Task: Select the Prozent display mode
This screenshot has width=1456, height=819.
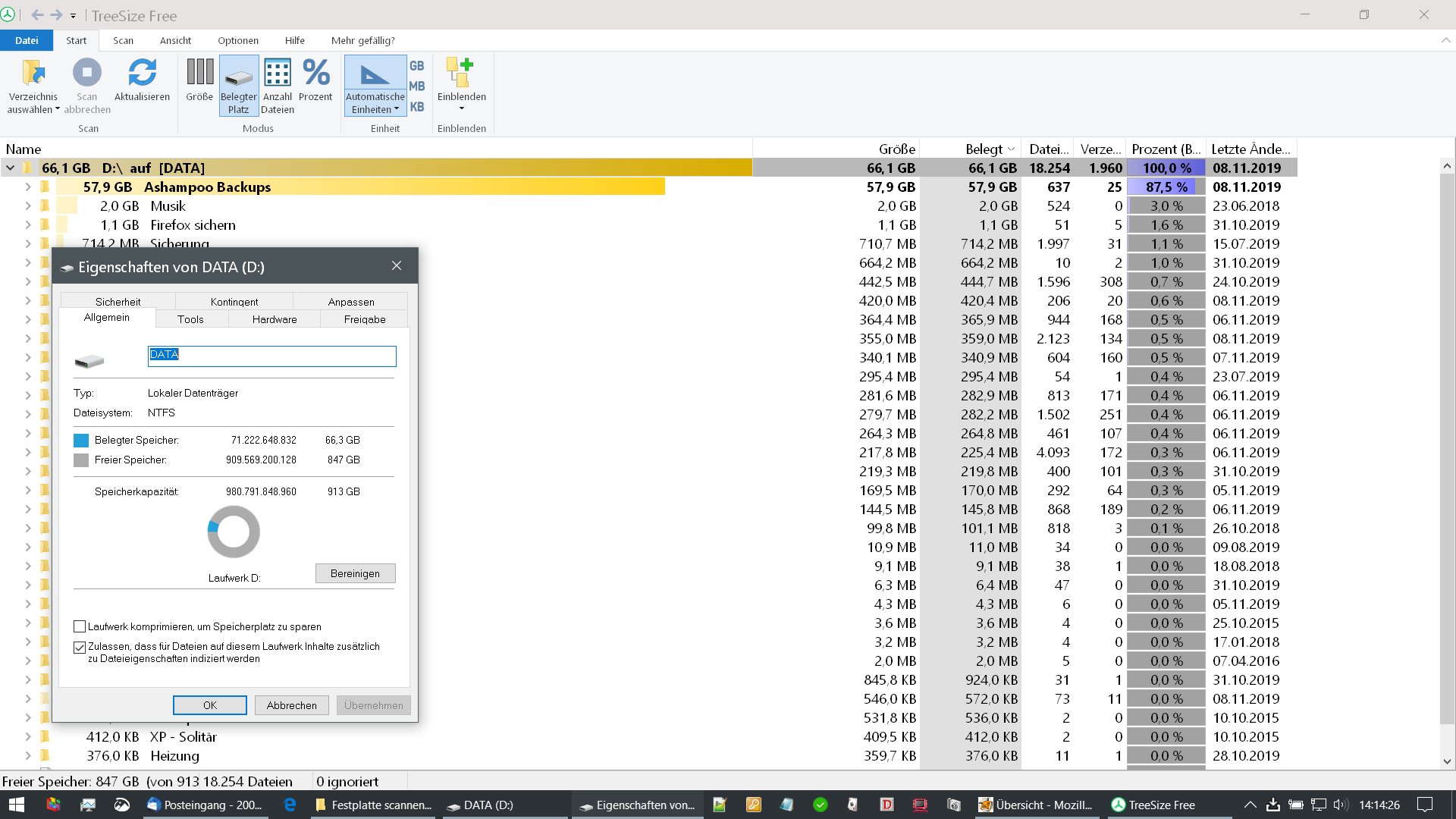Action: pyautogui.click(x=315, y=74)
